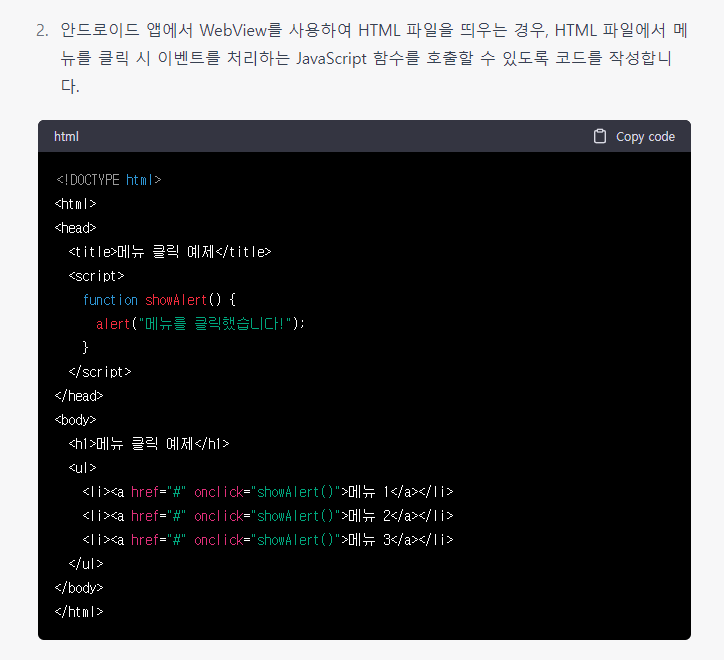Click the list item line for 메뉴 1
This screenshot has height=660, width=724.
[x=268, y=492]
